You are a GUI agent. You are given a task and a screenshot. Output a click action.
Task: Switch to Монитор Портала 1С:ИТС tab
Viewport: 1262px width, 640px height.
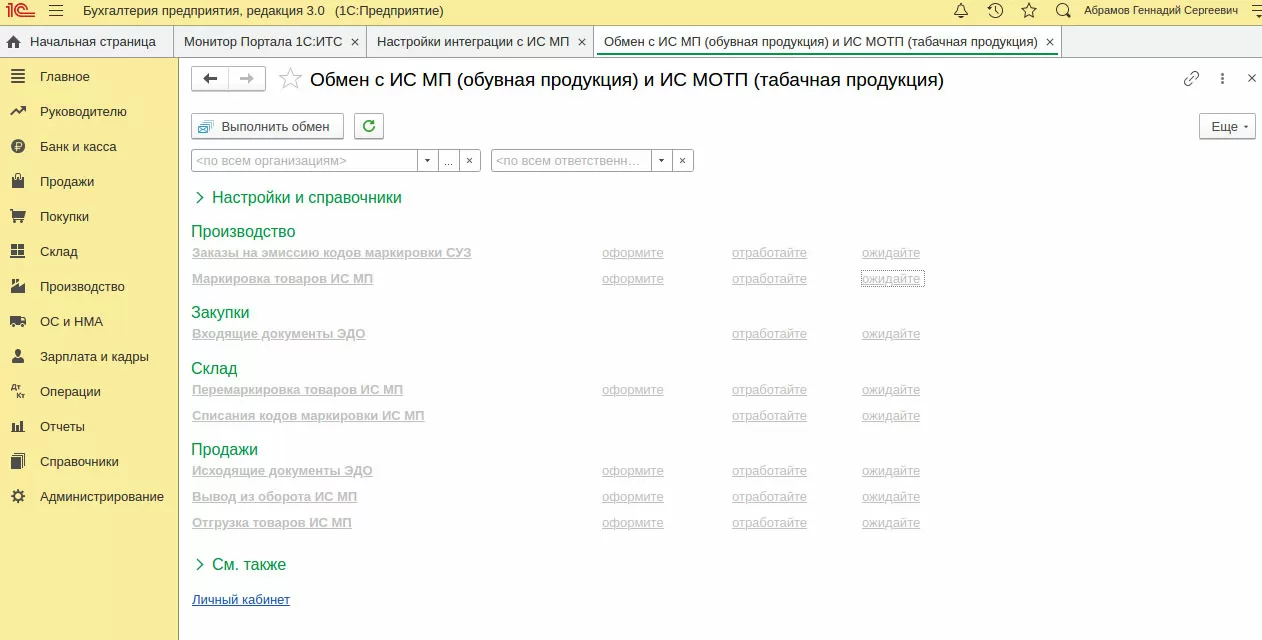coord(263,42)
